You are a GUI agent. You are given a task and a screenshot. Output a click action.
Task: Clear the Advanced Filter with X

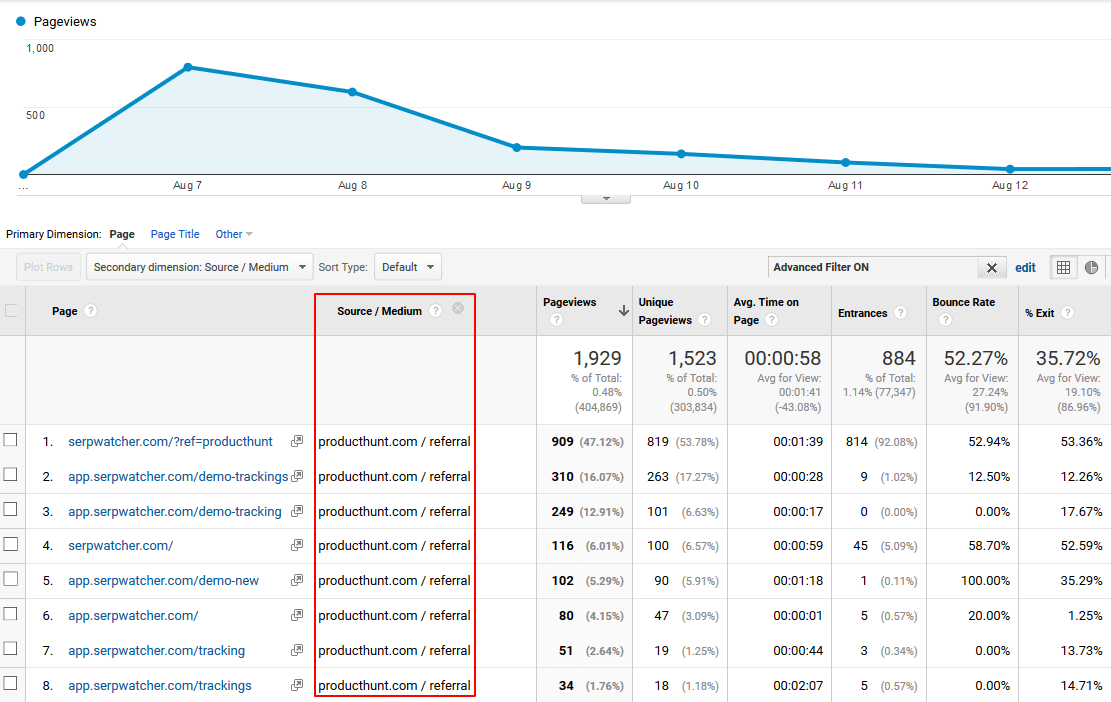(991, 268)
